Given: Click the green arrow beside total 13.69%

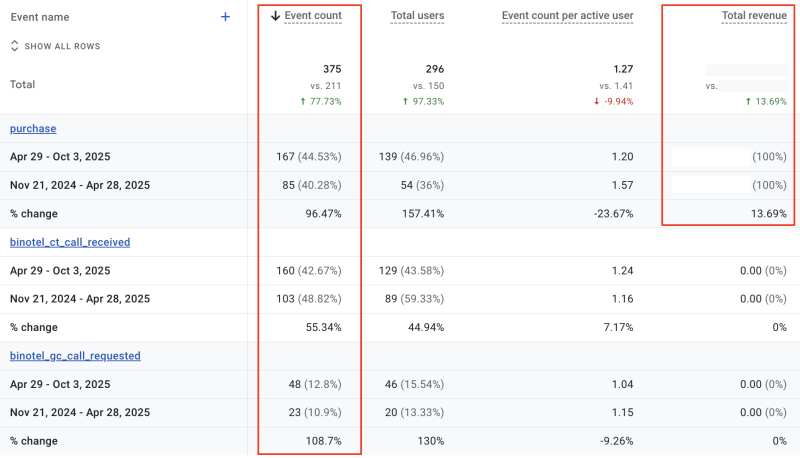Looking at the screenshot, I should (x=748, y=101).
